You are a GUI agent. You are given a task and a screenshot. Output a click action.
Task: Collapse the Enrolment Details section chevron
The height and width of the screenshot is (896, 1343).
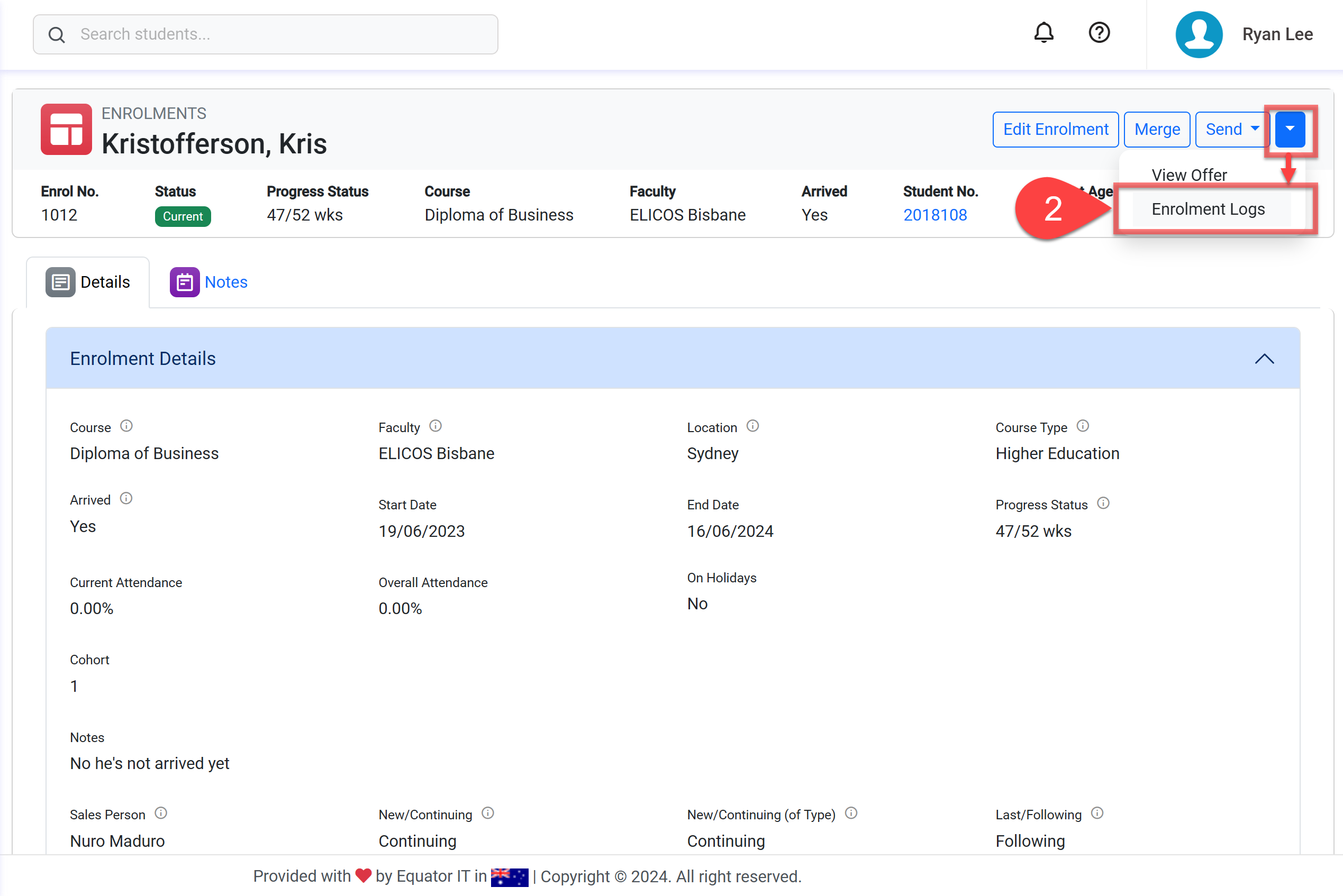coord(1264,359)
